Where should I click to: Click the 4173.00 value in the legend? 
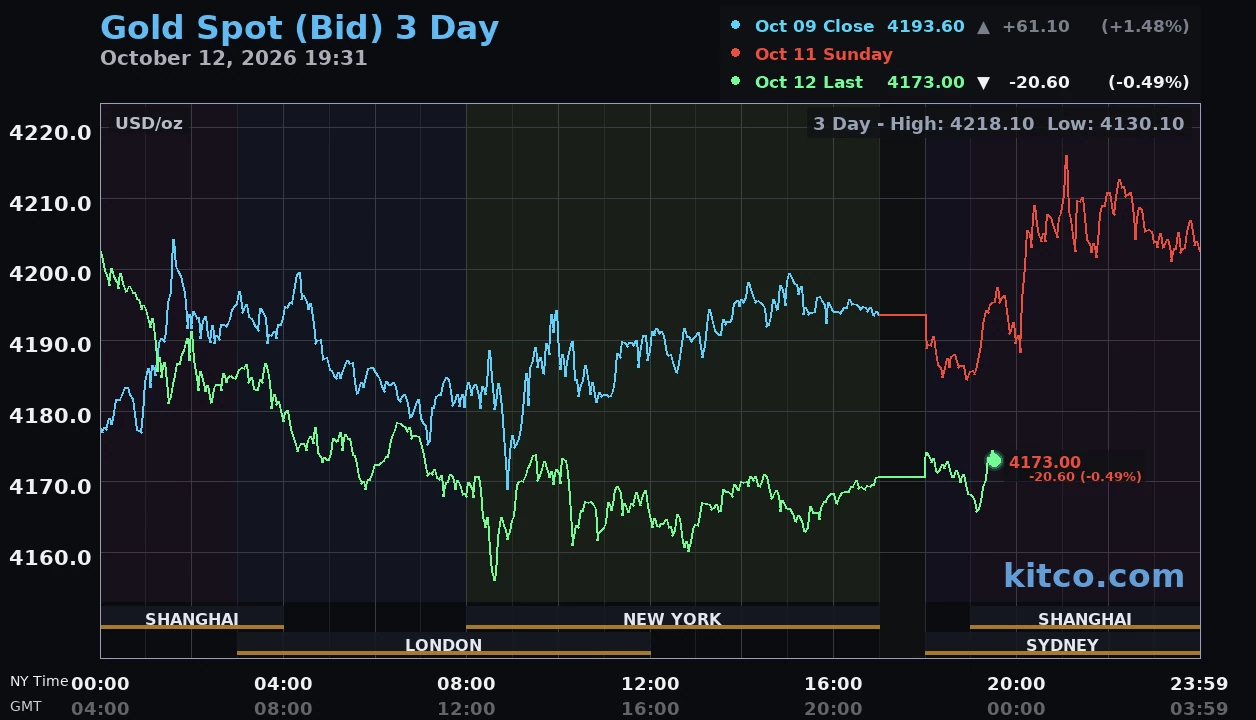926,82
